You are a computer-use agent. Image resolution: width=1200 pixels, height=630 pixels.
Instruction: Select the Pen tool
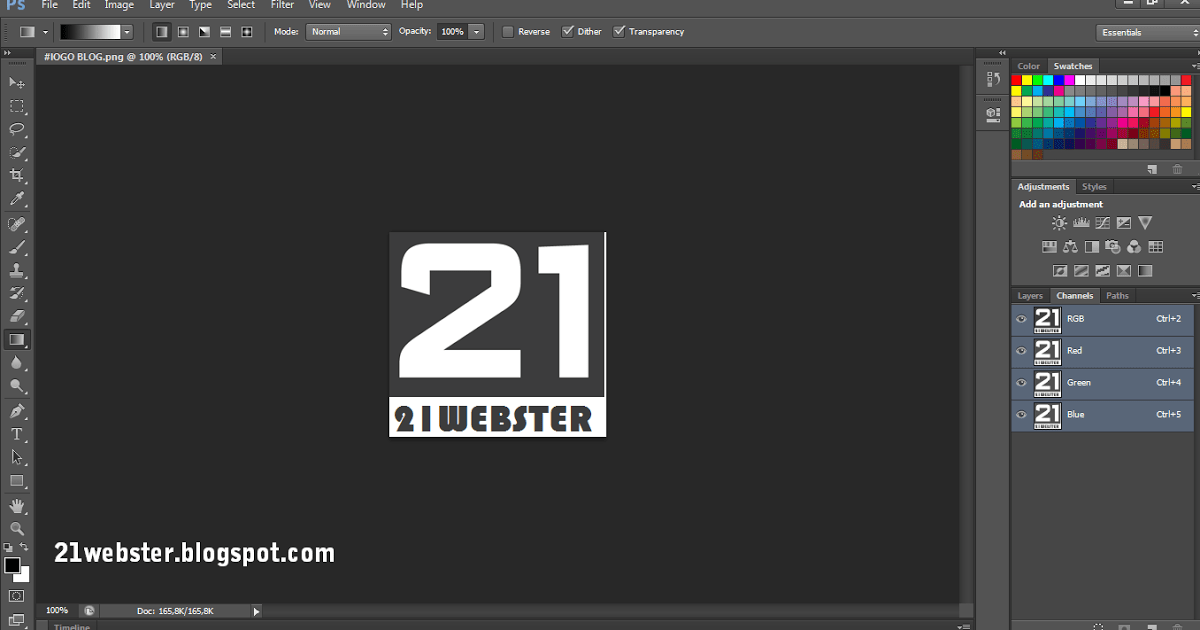(17, 411)
